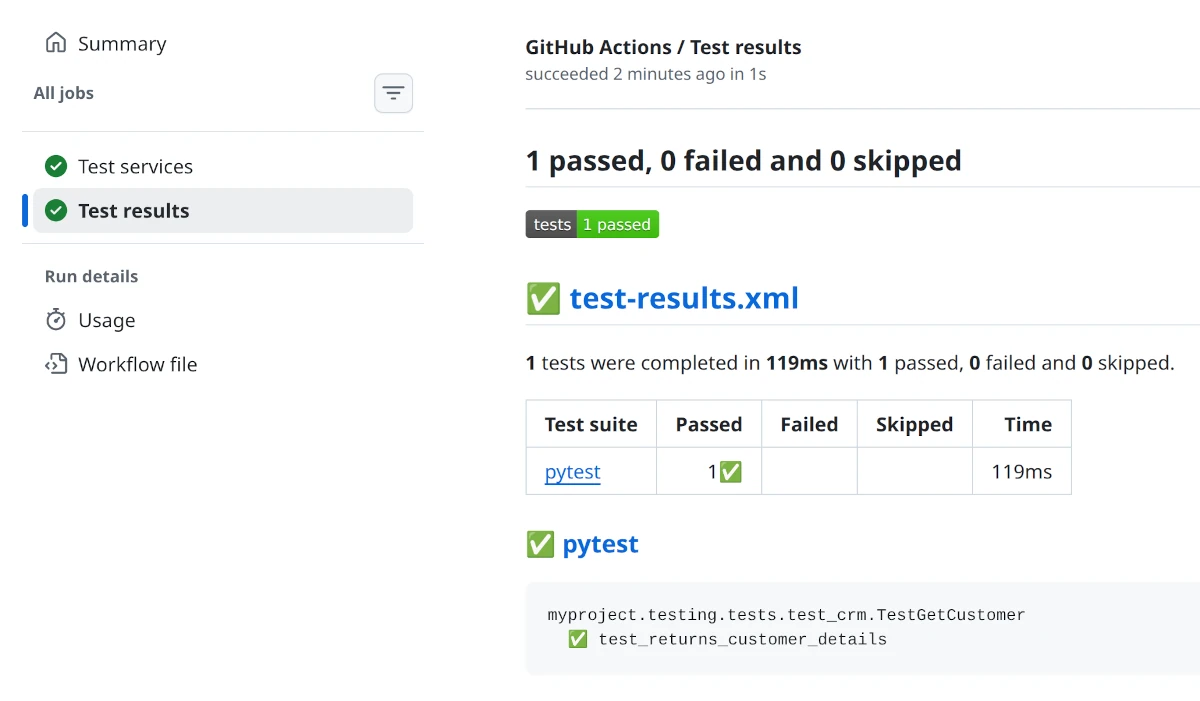Click the Passed column header
The image size is (1200, 701).
708,425
